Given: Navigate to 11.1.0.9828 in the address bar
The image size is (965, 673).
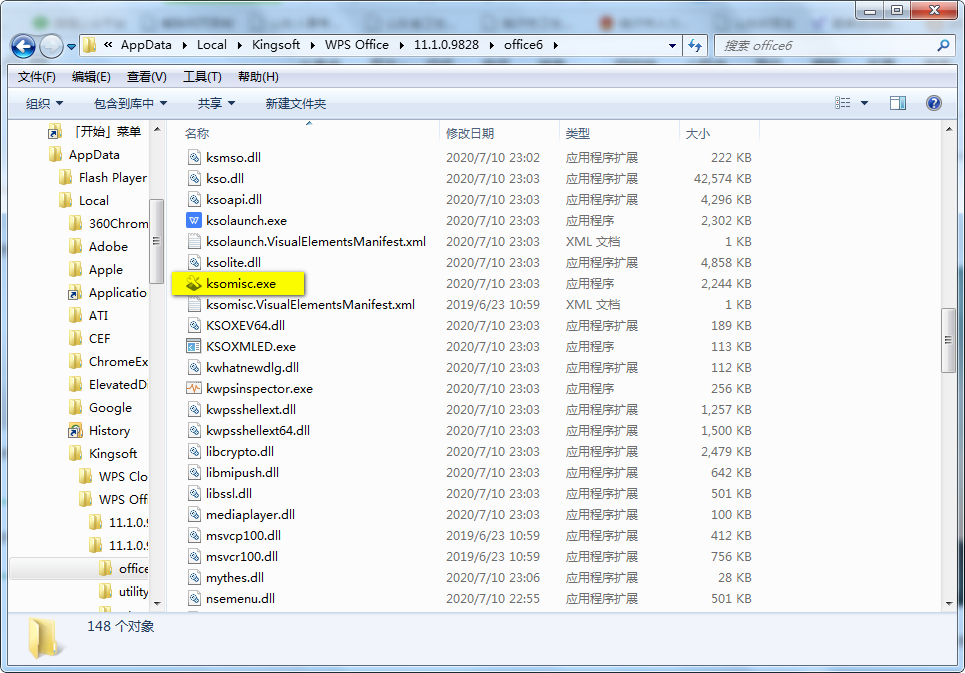Looking at the screenshot, I should 446,45.
